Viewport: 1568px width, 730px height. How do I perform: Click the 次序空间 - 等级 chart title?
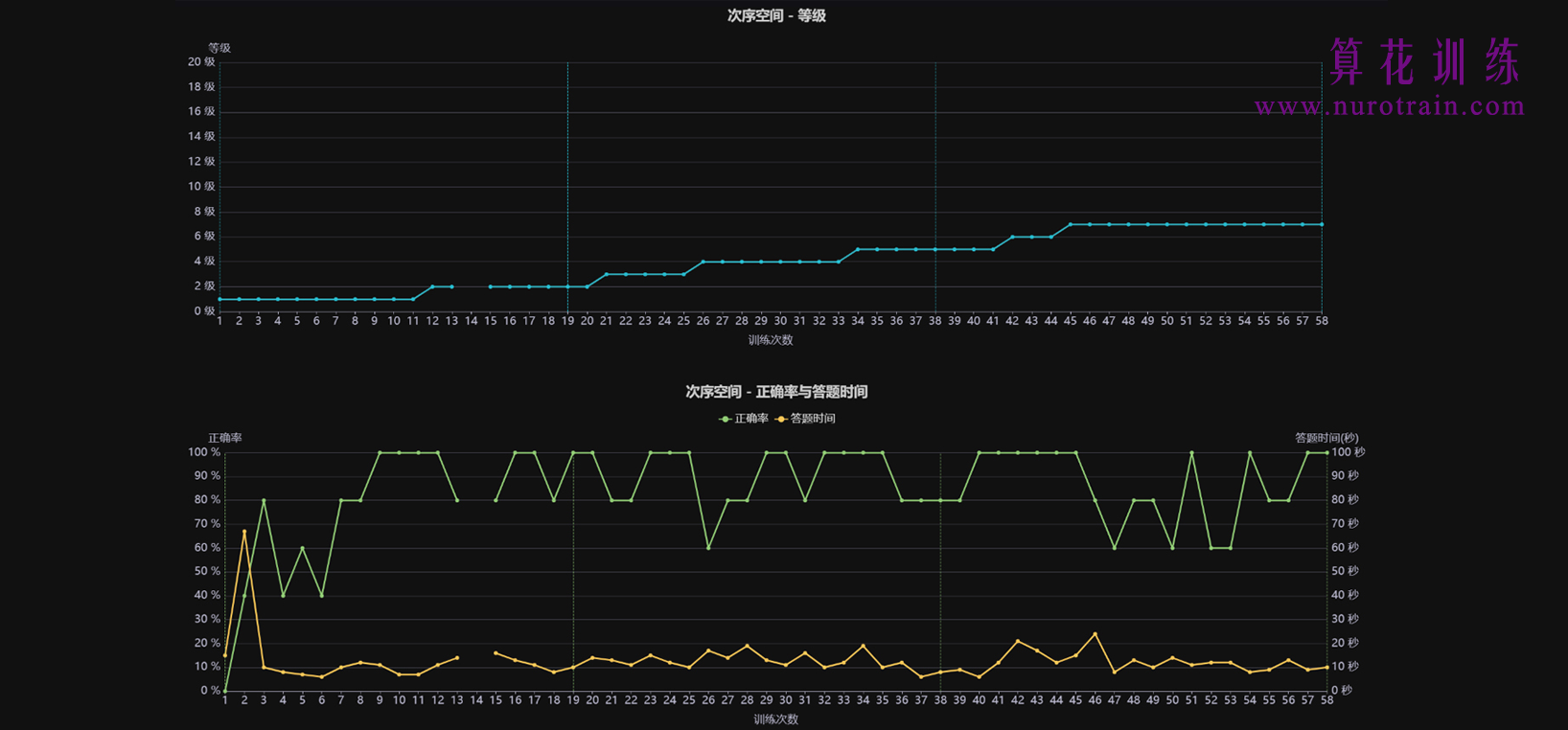776,15
